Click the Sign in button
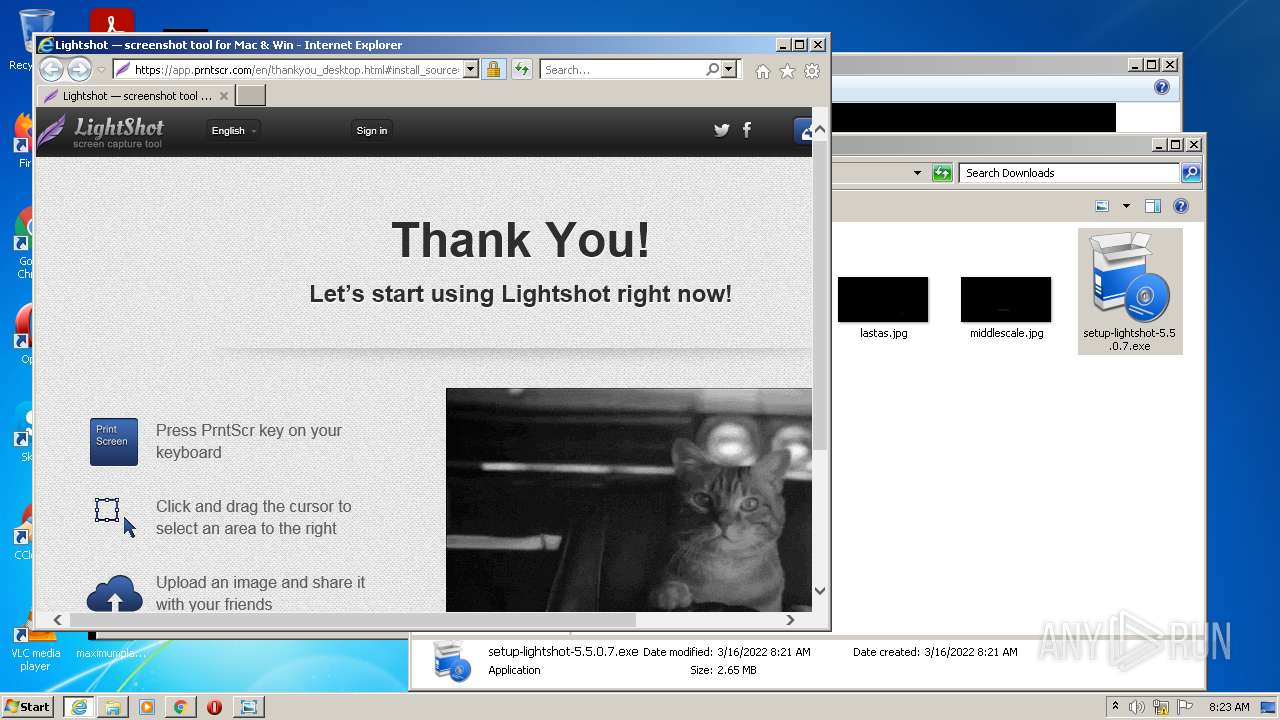1280x720 pixels. coord(371,130)
